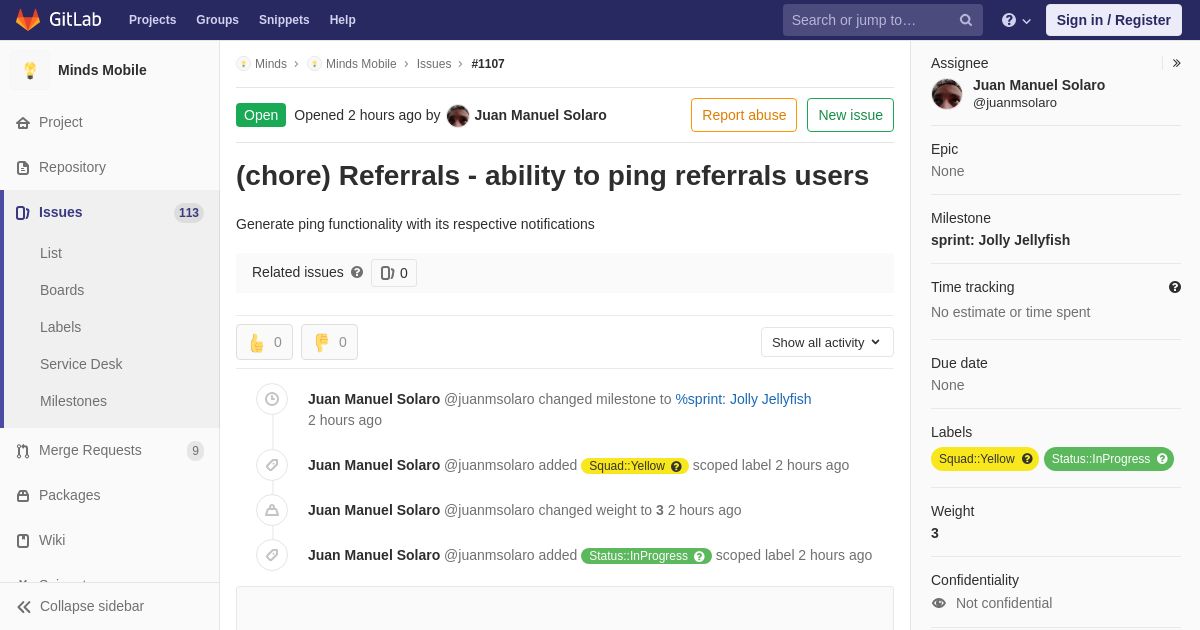Open the Help question mark menu
Screen dimensions: 1200x630
pos(1016,20)
